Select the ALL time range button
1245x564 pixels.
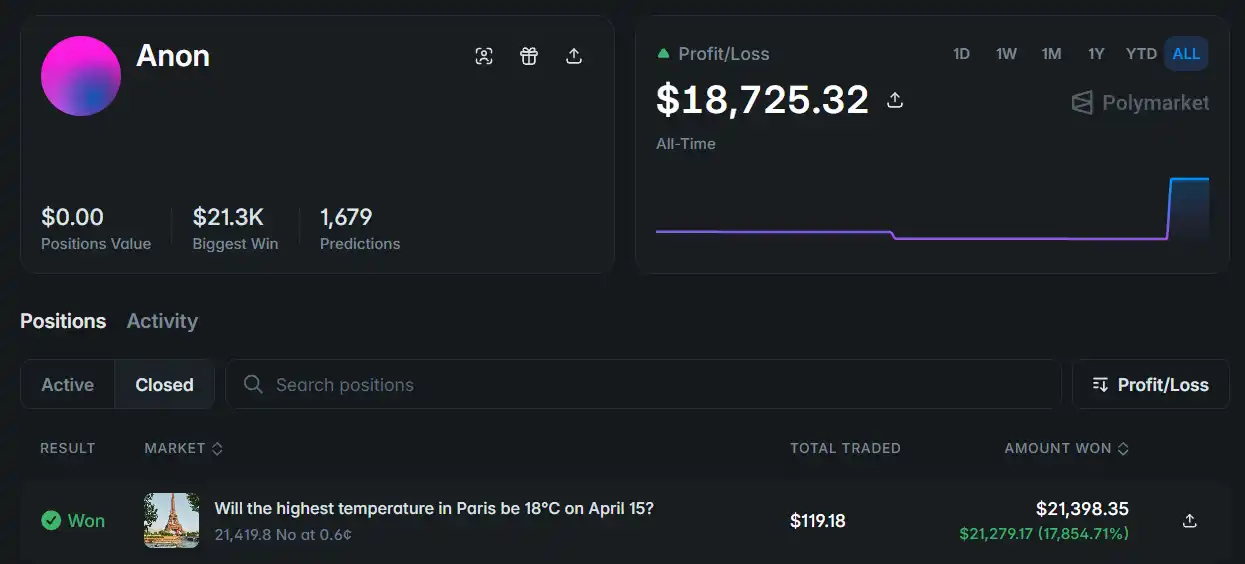(1186, 54)
